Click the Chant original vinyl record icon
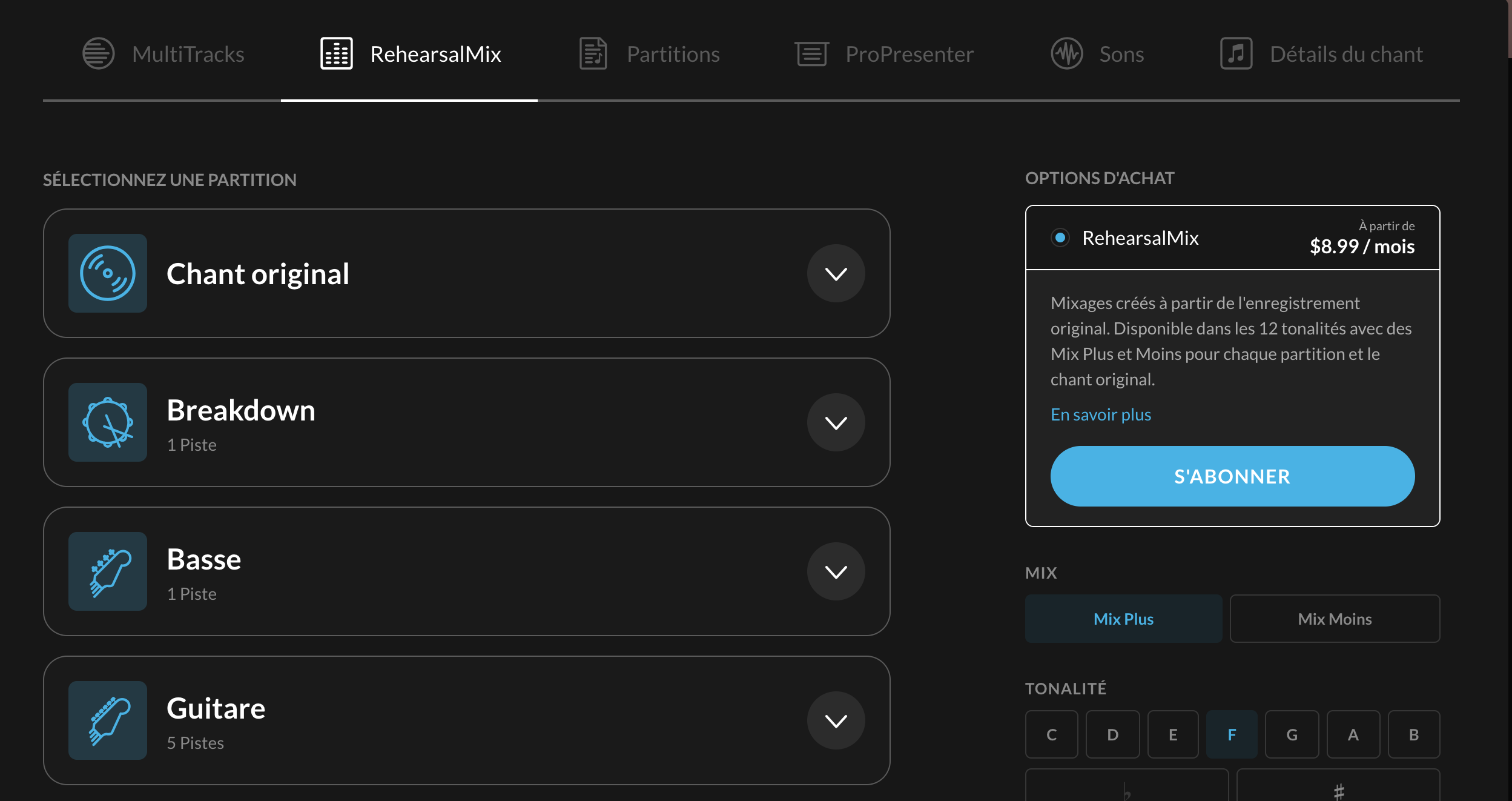This screenshot has width=1512, height=801. [x=108, y=273]
